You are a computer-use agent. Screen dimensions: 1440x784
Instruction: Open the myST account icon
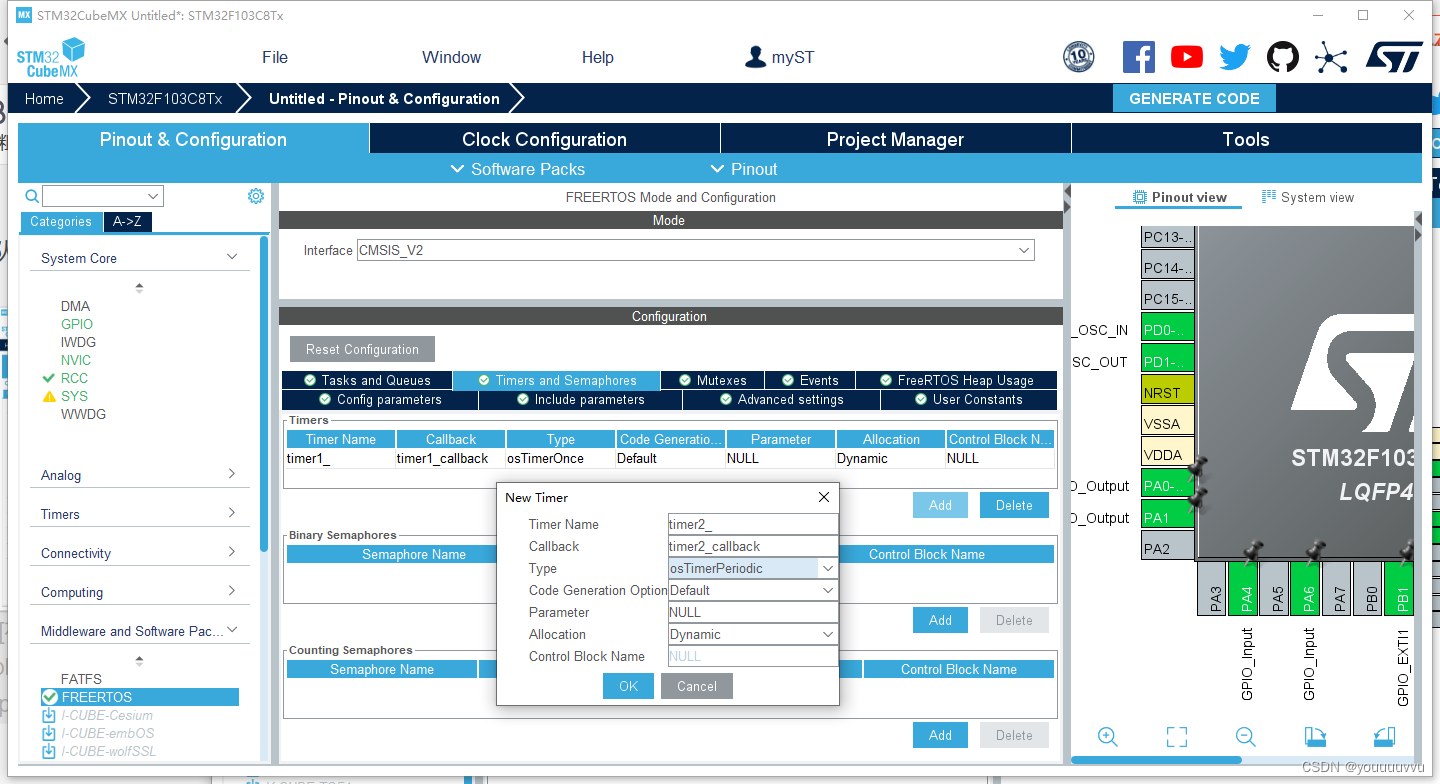pyautogui.click(x=755, y=57)
